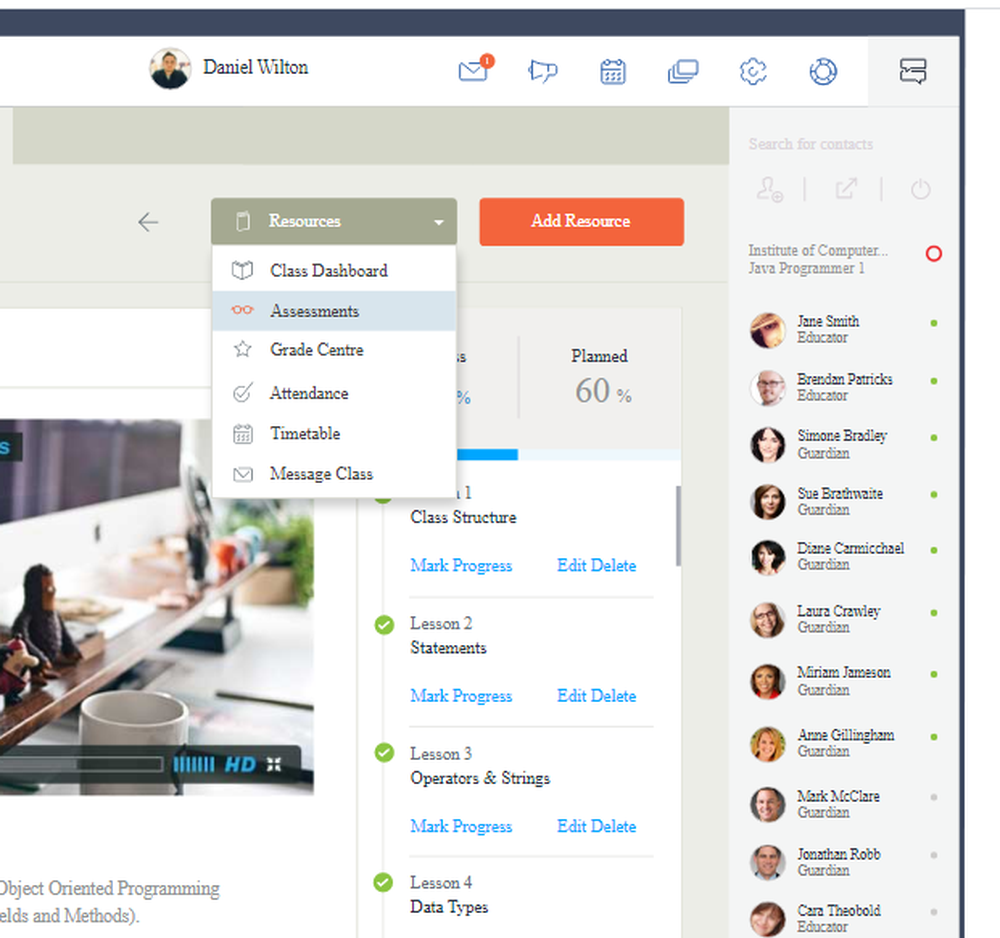1000x938 pixels.
Task: Click the add contact icon
Action: (x=769, y=189)
